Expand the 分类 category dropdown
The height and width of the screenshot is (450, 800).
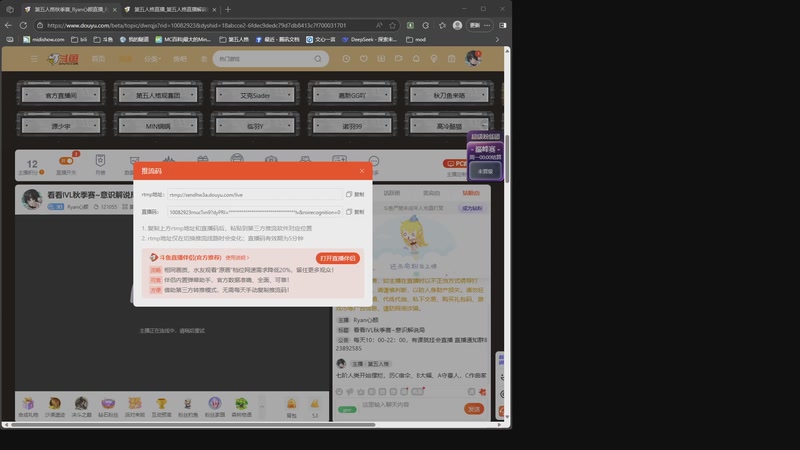tap(152, 59)
